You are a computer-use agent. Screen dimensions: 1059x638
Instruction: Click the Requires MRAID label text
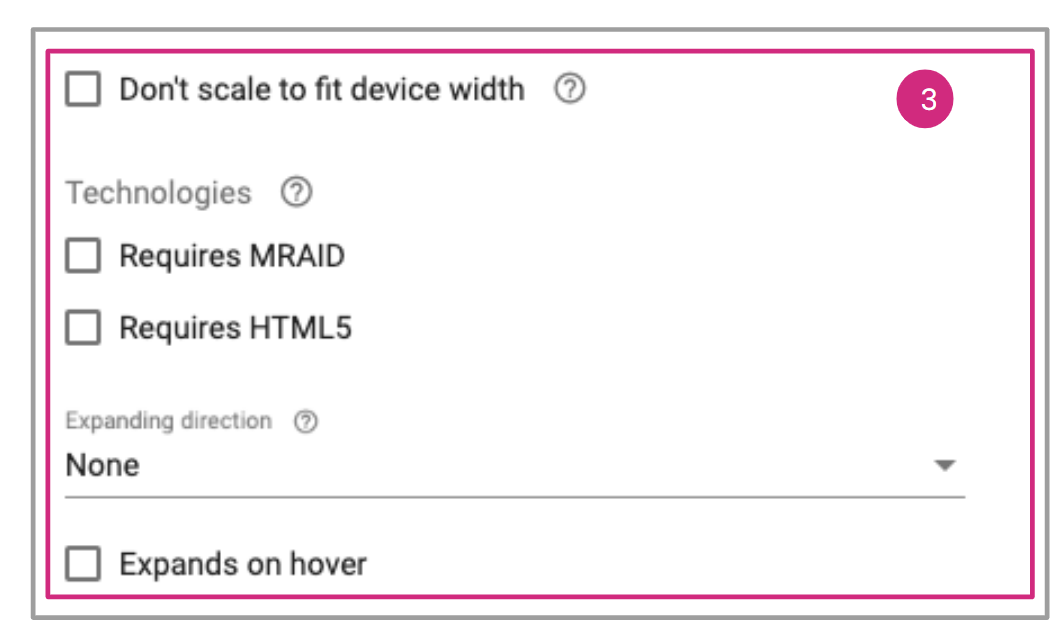[x=231, y=257]
